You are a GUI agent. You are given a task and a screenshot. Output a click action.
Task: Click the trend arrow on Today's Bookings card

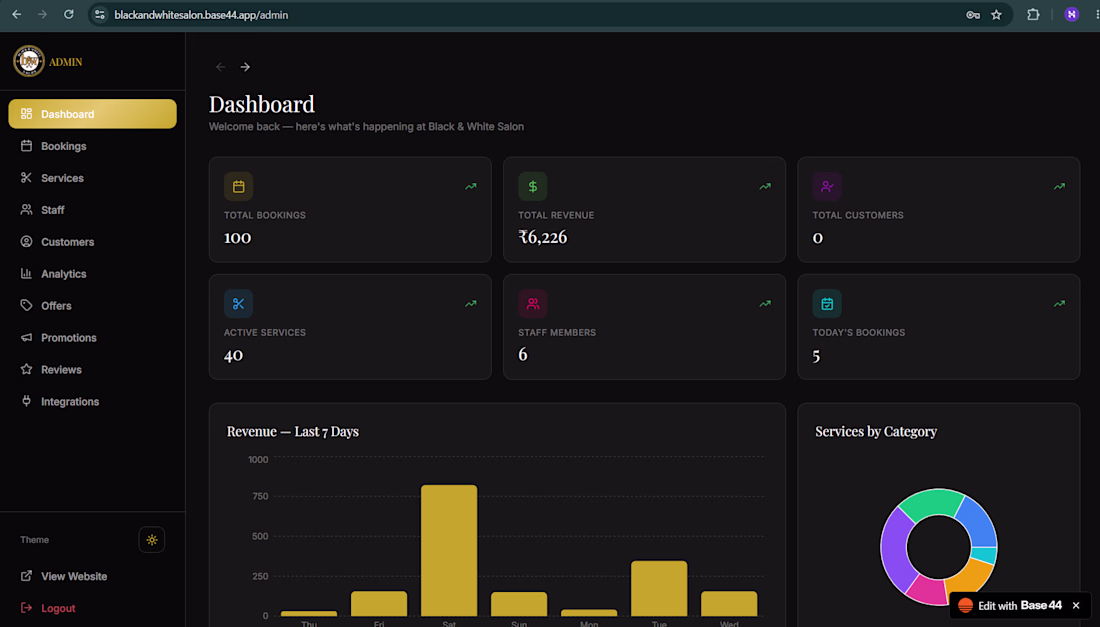click(x=1059, y=304)
